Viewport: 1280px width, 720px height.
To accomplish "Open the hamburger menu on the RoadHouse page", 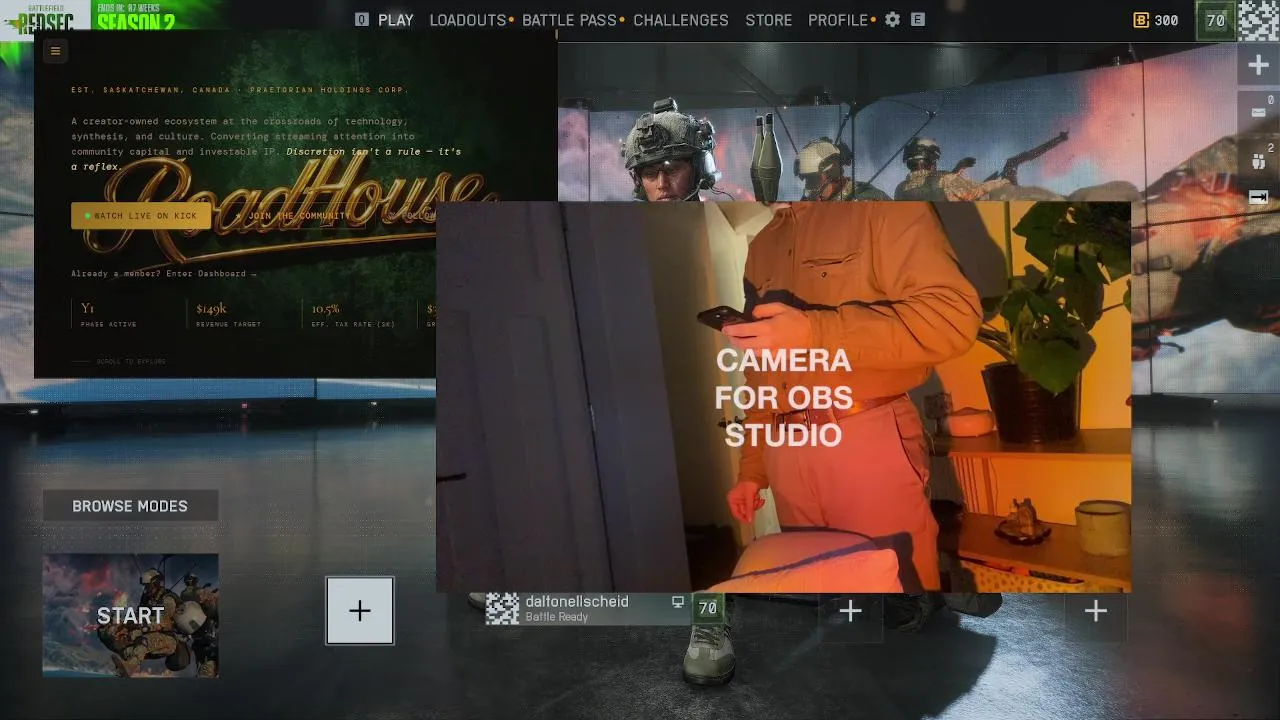I will coord(55,51).
